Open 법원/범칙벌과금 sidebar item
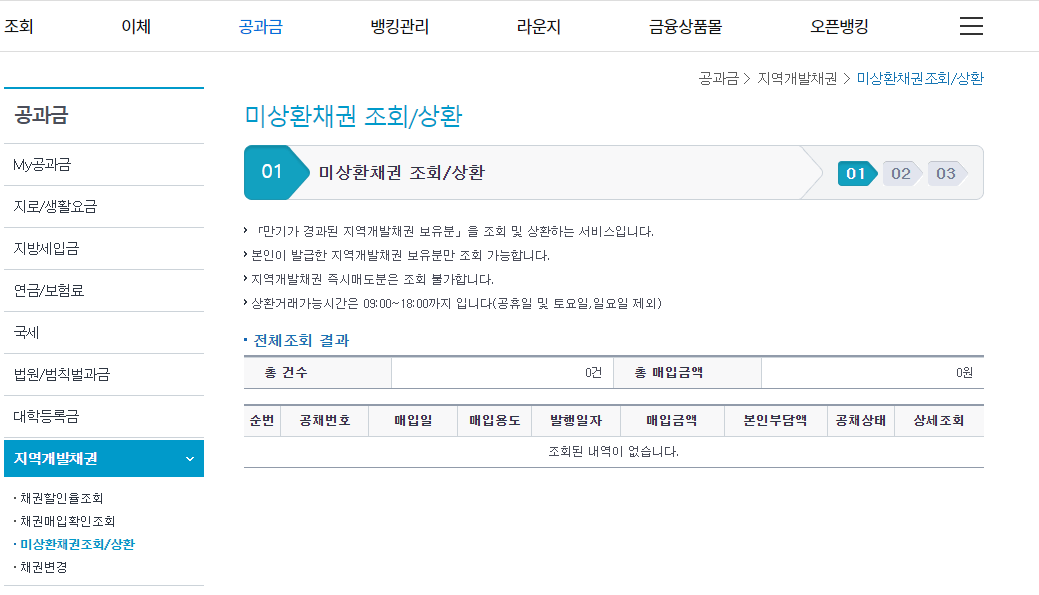The image size is (1039, 595). coord(104,374)
